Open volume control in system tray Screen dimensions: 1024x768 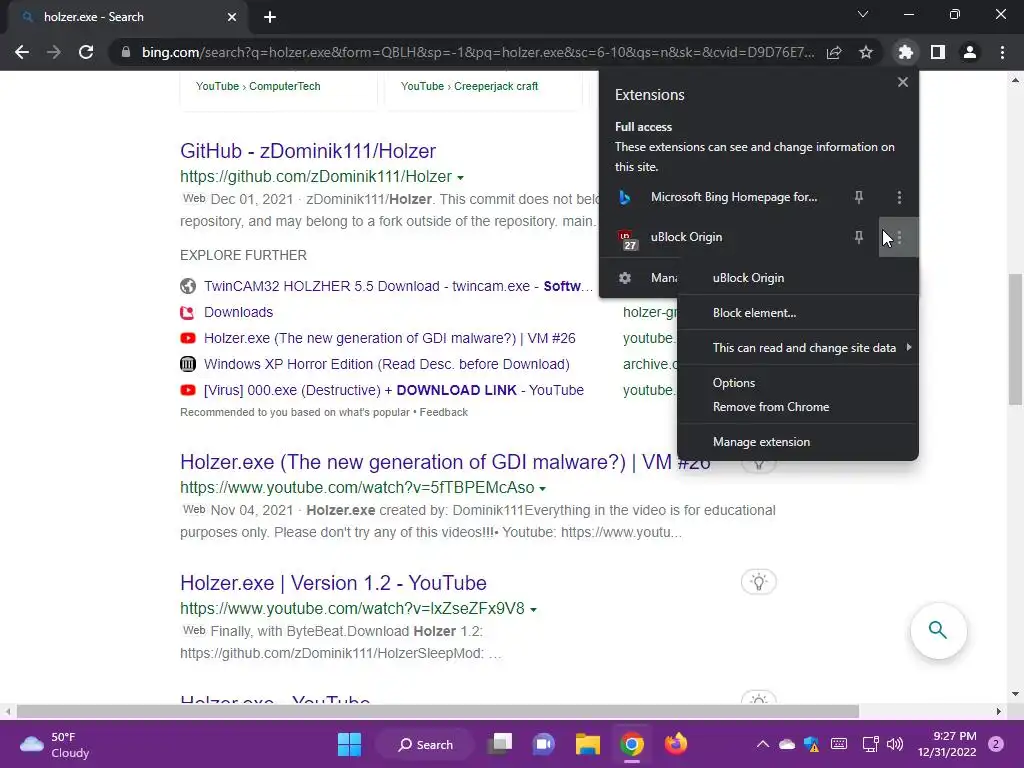click(895, 744)
